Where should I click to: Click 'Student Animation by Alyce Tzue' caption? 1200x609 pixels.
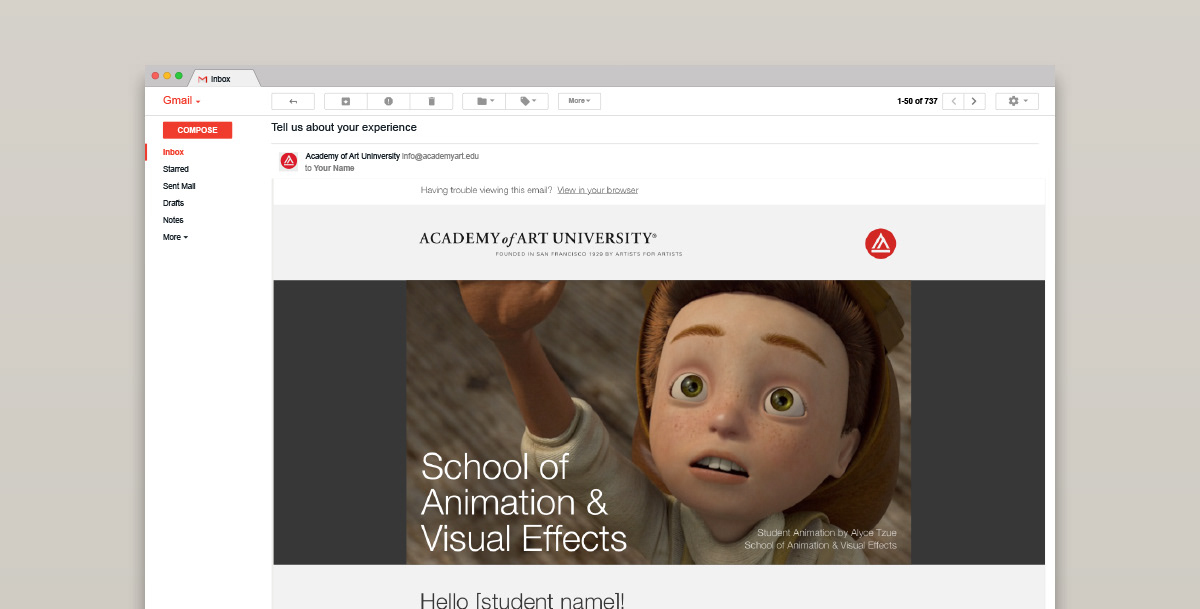(x=827, y=533)
